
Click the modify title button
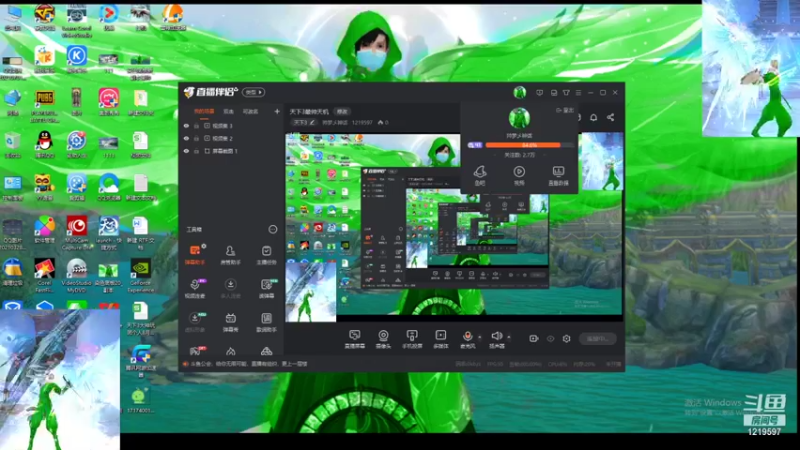341,111
